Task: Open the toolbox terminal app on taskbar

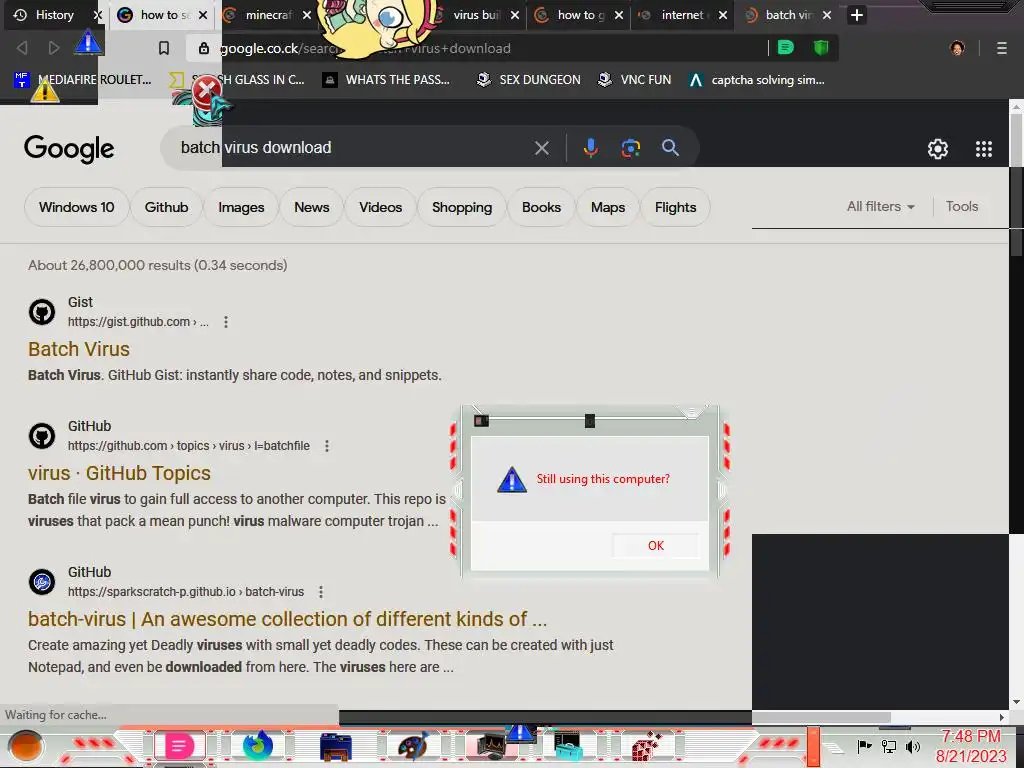Action: 568,747
